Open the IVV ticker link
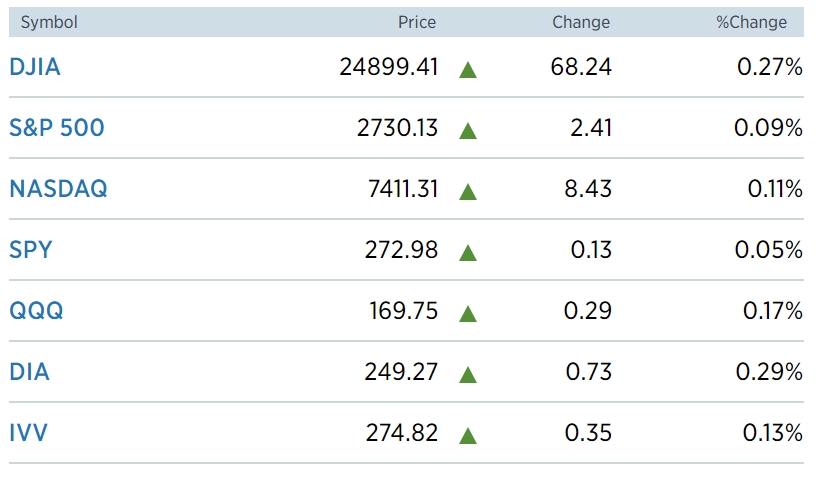 (28, 433)
